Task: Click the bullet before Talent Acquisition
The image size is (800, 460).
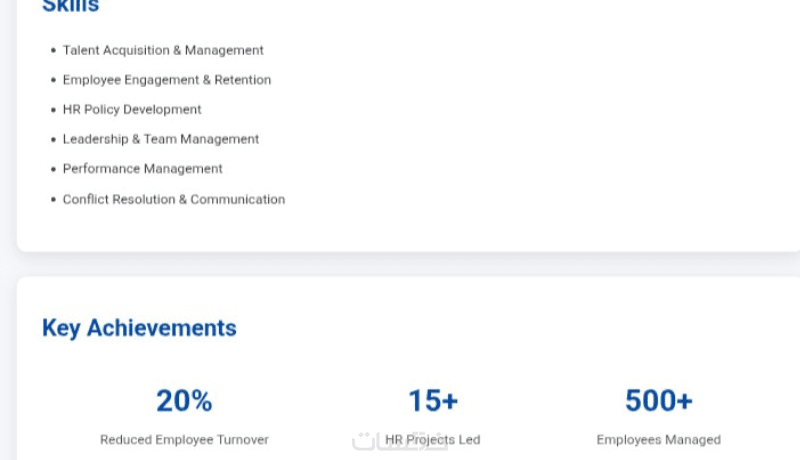Action: pyautogui.click(x=53, y=50)
